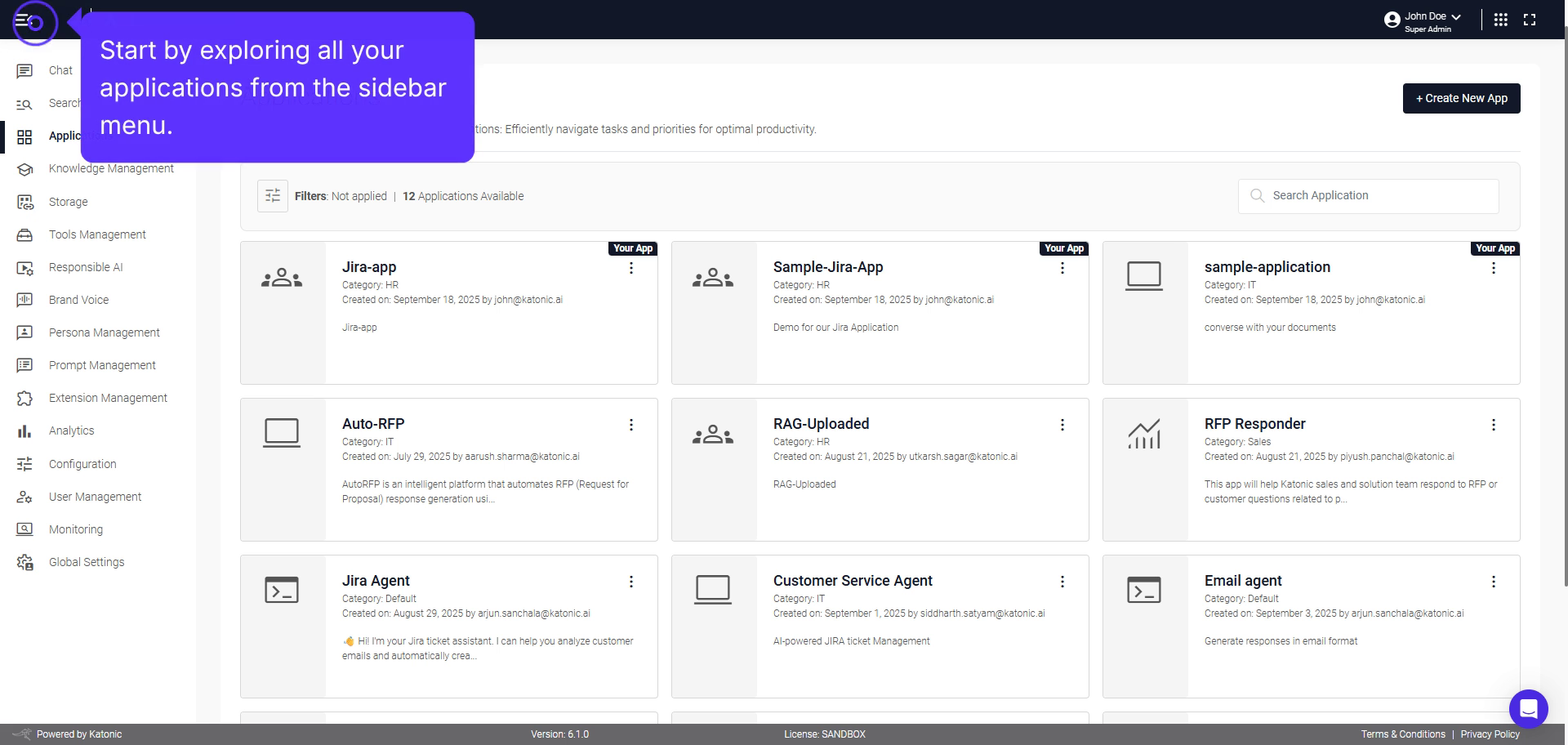Open the chat support bubble
Viewport: 1568px width, 745px height.
1529,708
